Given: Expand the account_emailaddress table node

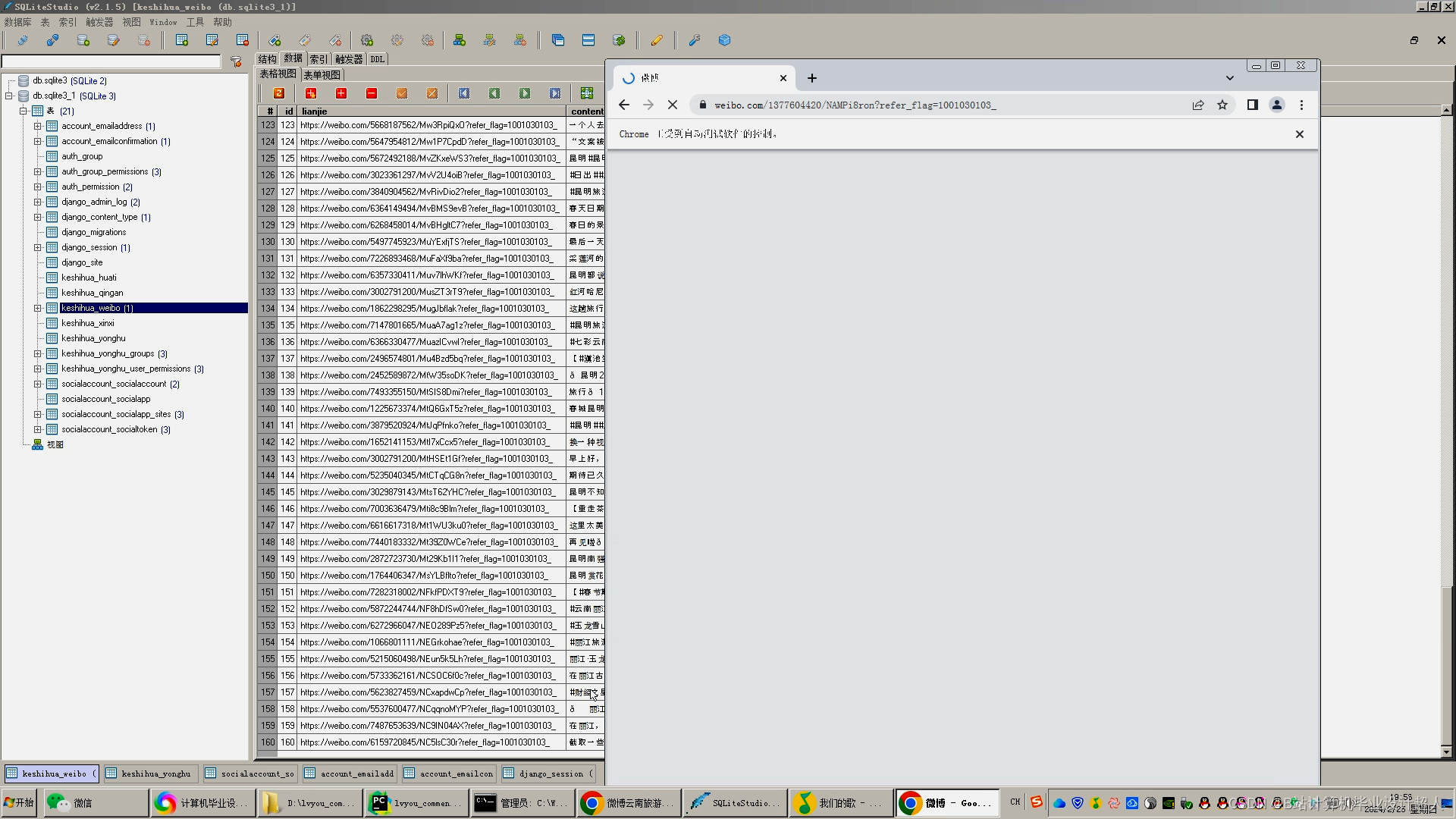Looking at the screenshot, I should pos(37,126).
